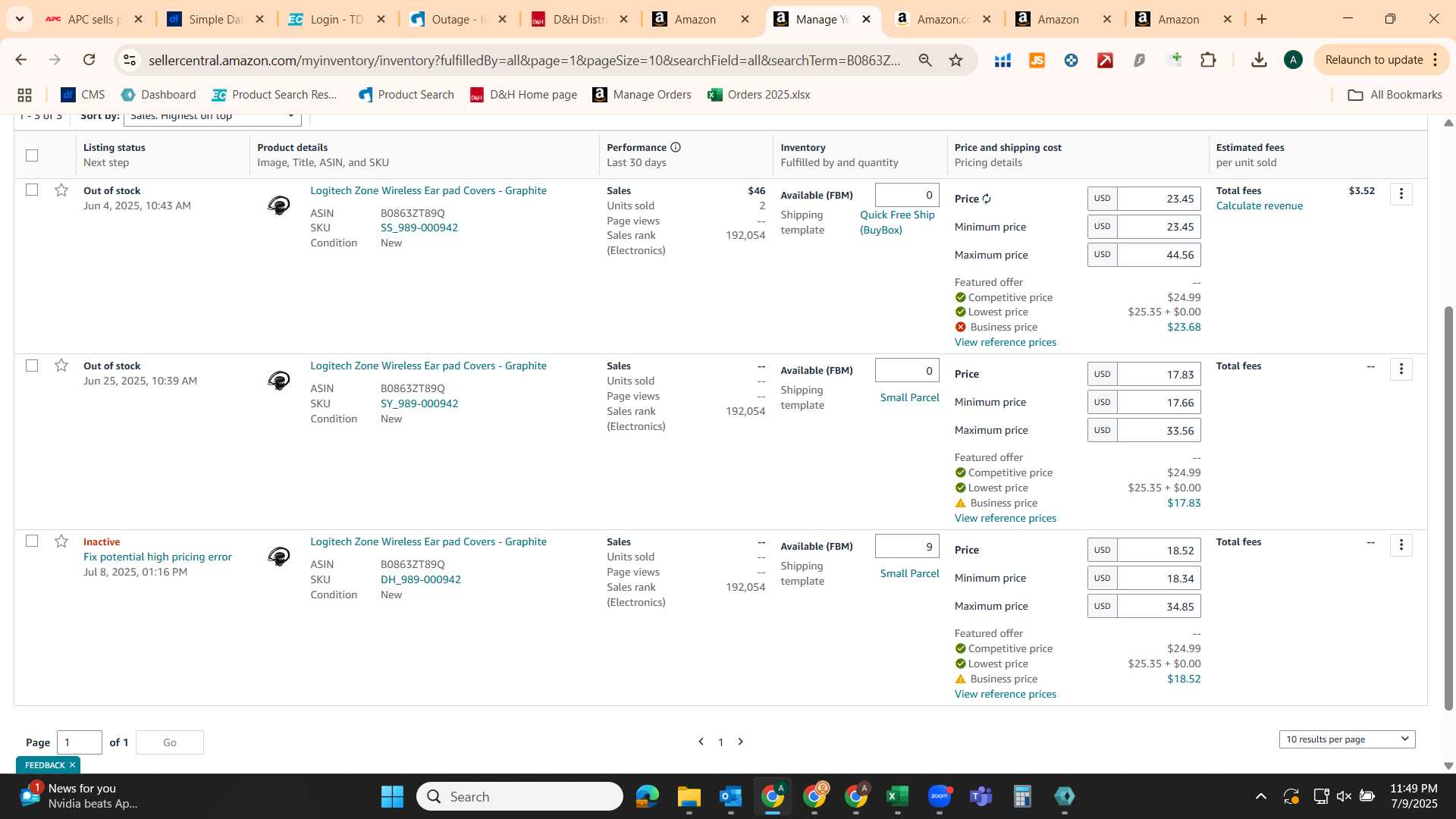
Task: Go to previous page with left chevron
Action: (701, 742)
